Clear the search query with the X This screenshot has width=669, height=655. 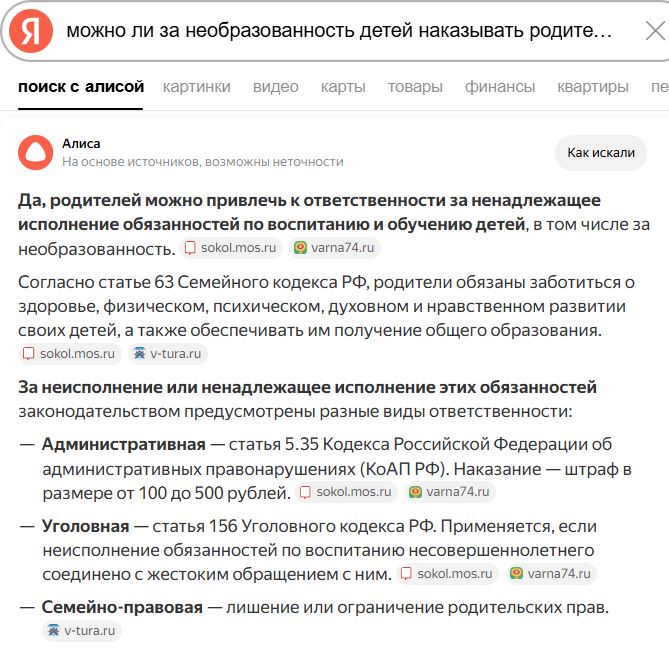coord(655,31)
